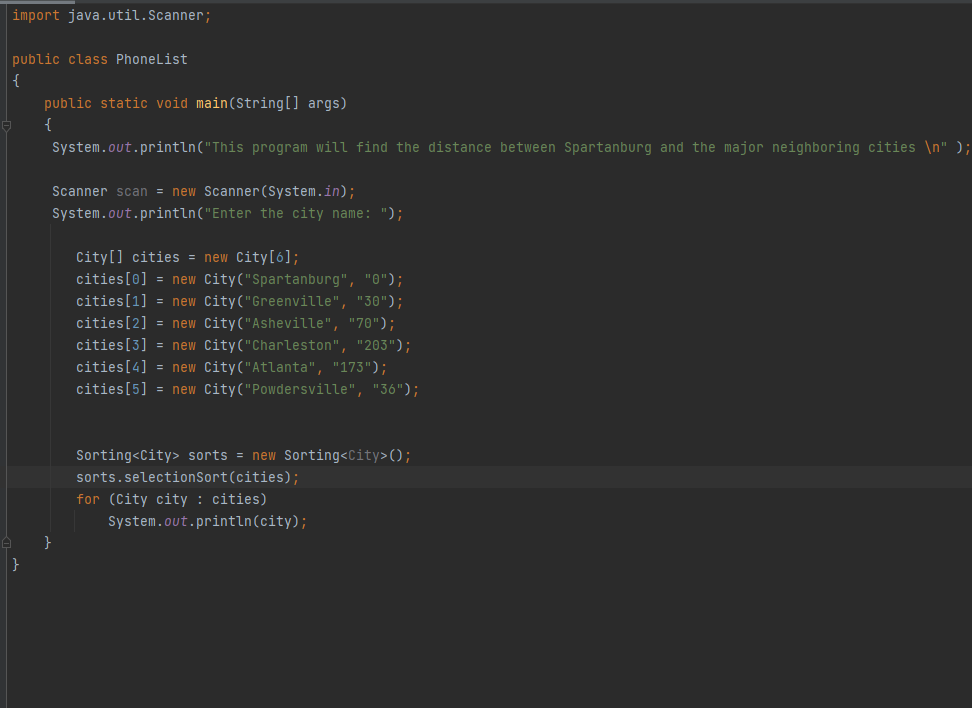Click the new City[6] array creation
This screenshot has height=708, width=972.
tap(257, 256)
